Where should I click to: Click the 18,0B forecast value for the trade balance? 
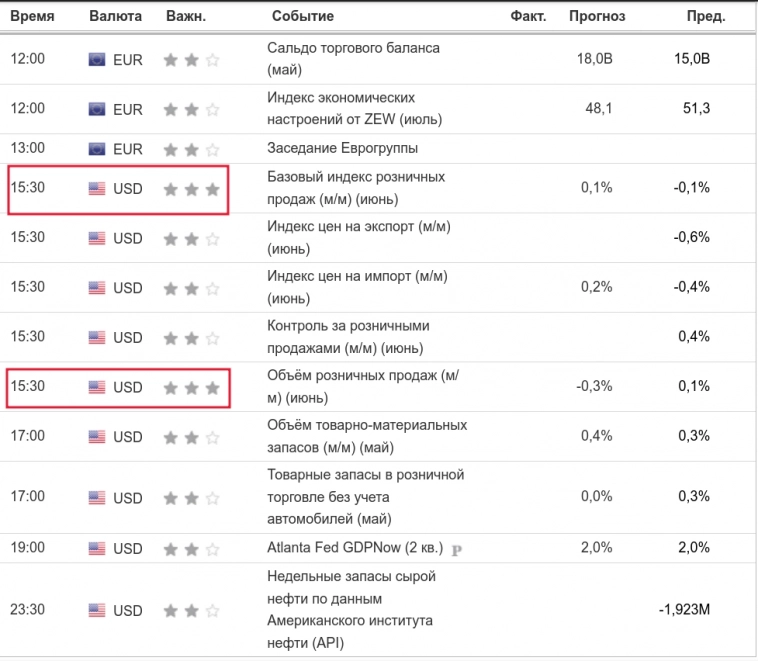point(595,59)
